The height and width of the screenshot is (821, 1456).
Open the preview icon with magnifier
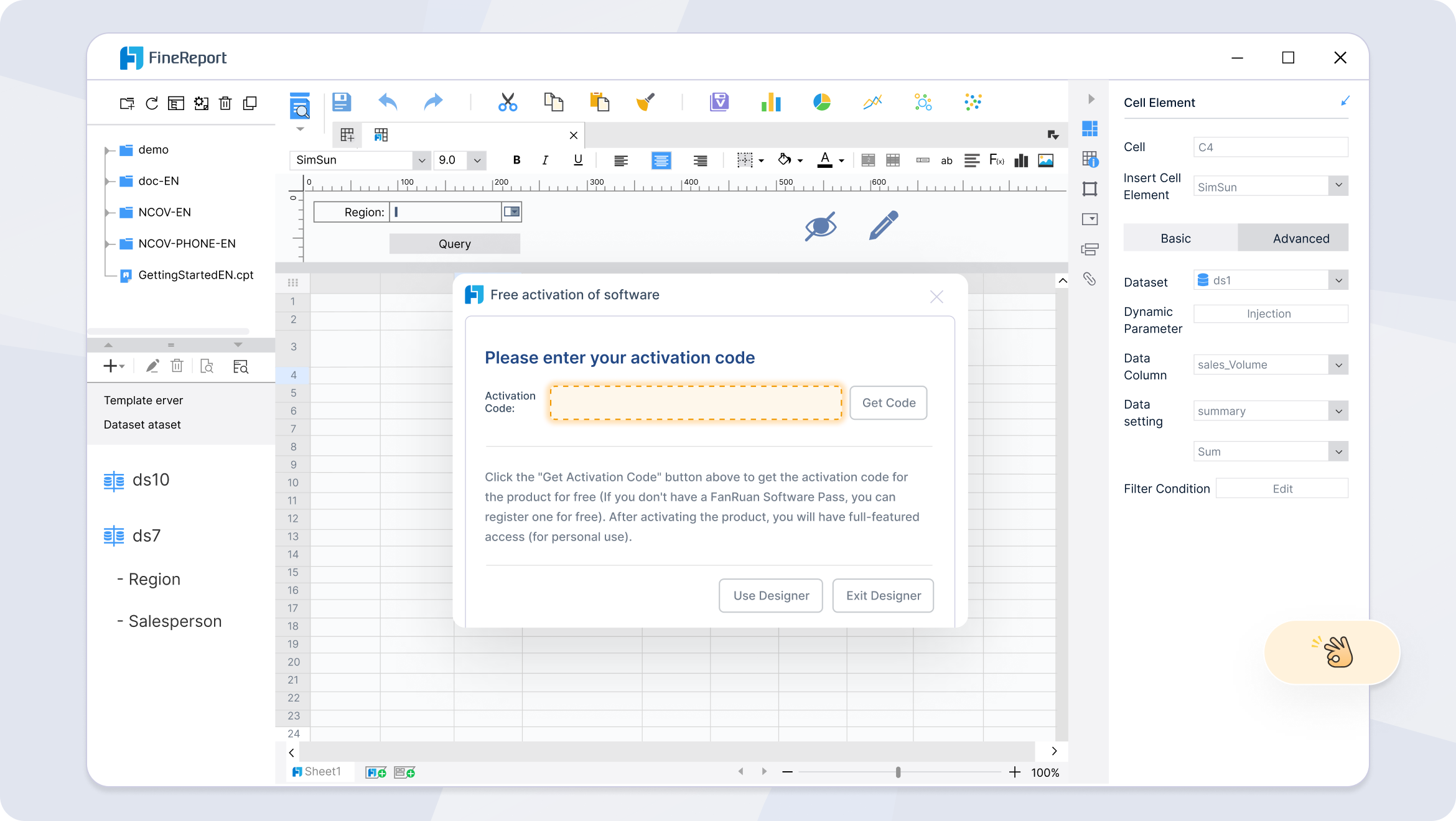click(x=300, y=106)
